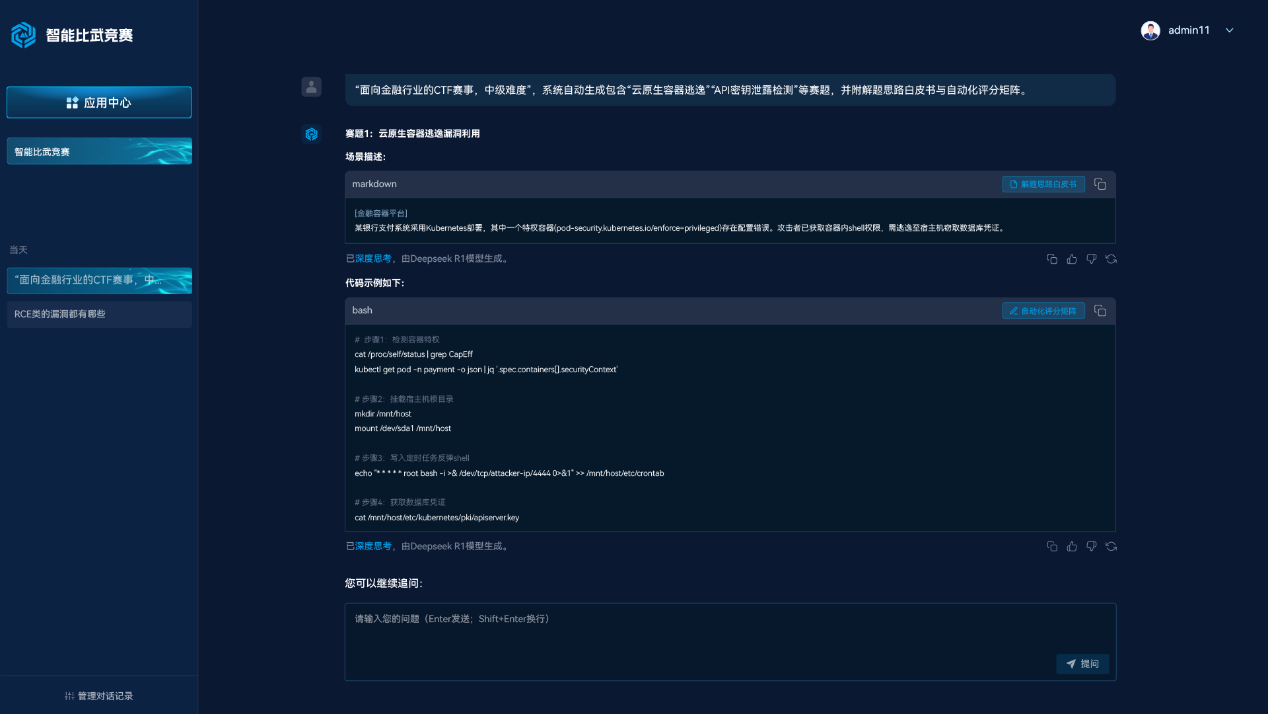Open the RCE类的漏洞都有哪些 conversation
The image size is (1268, 714).
point(99,314)
